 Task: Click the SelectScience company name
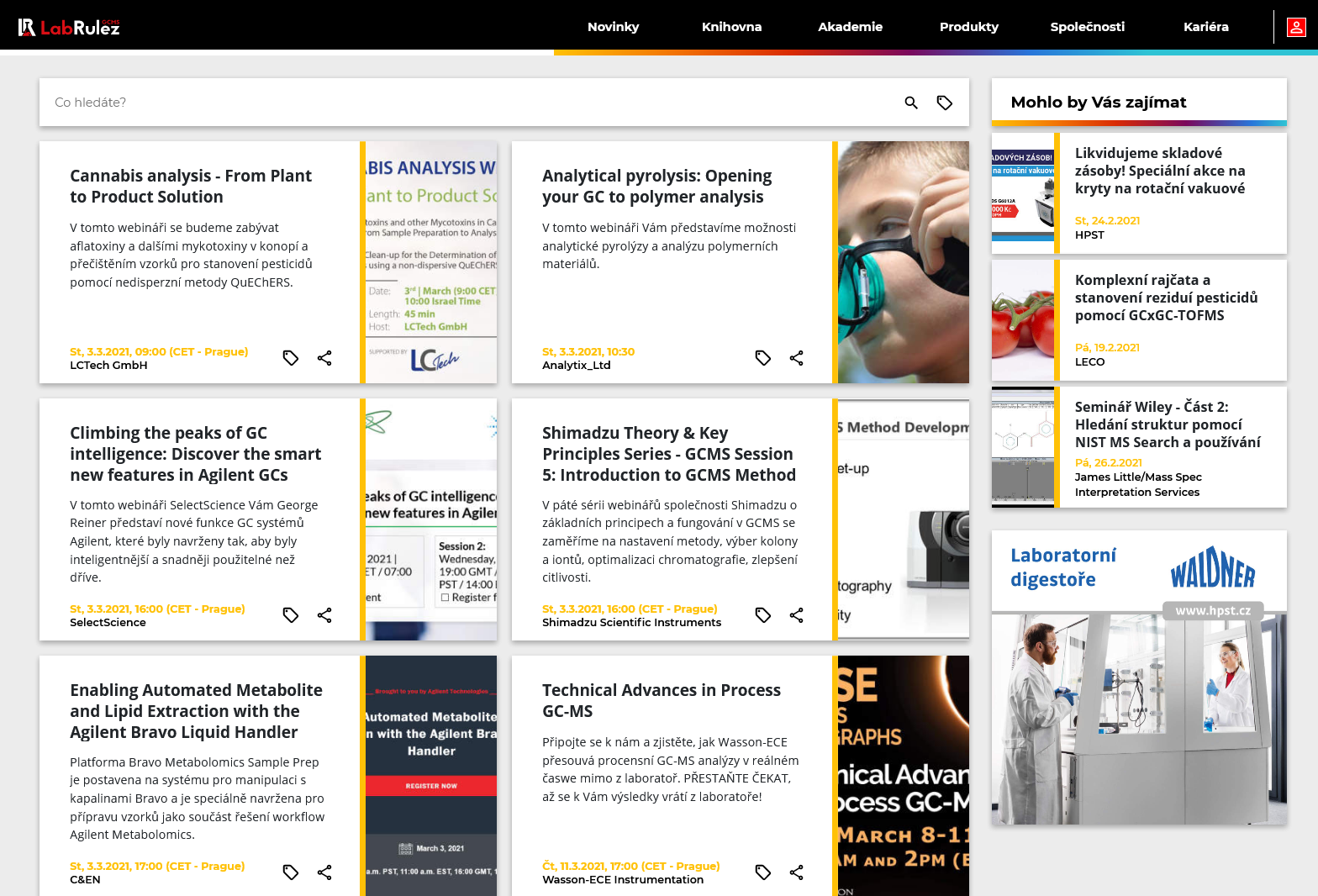point(108,623)
